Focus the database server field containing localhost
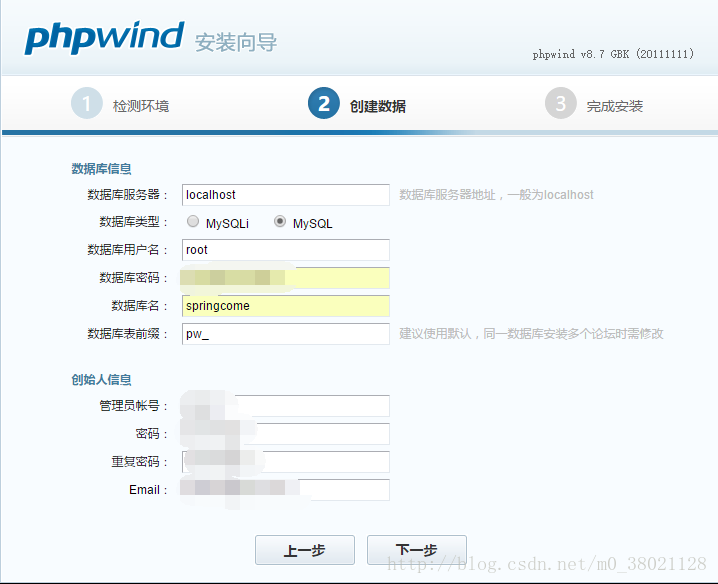Screen dimensions: 718x584 click(286, 195)
